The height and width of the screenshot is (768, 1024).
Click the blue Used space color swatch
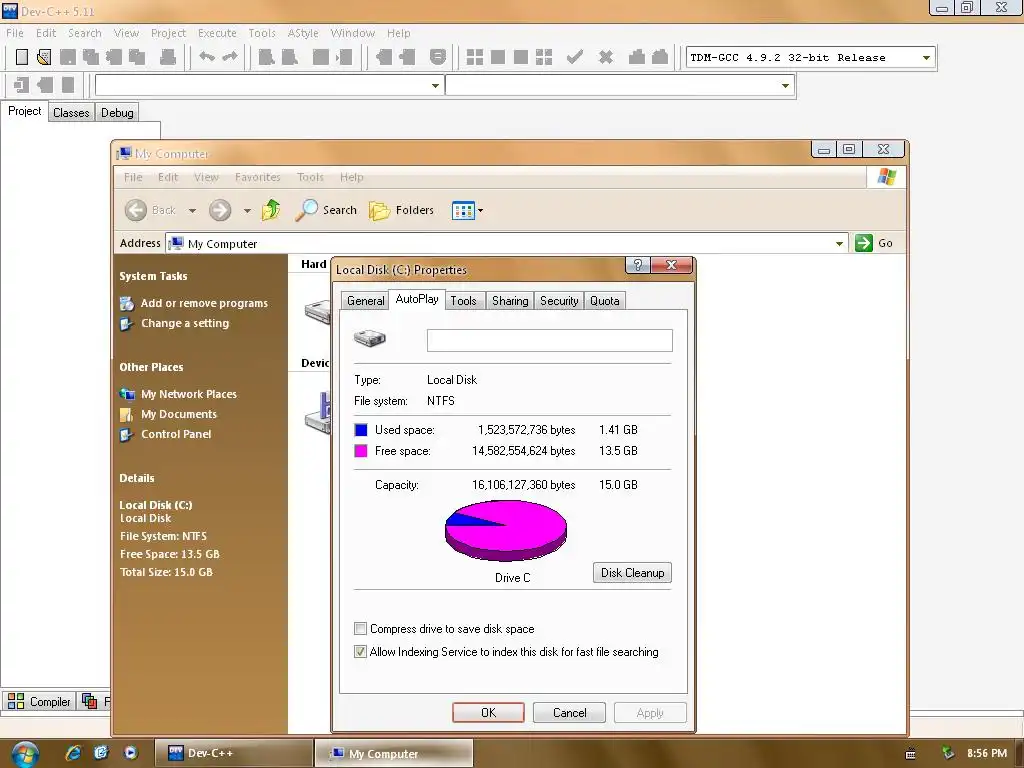tap(360, 430)
